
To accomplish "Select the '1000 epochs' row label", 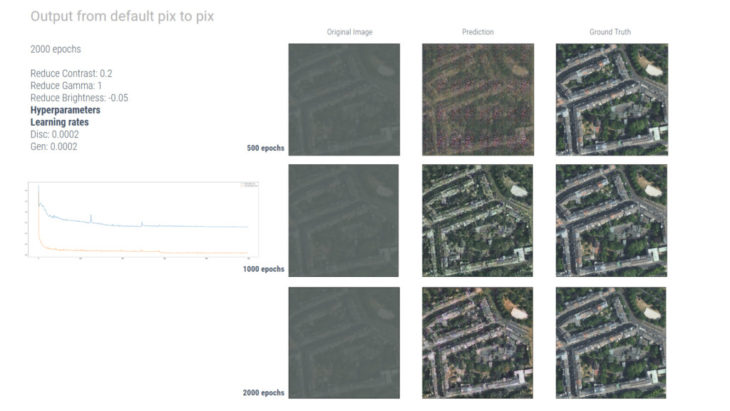I will pyautogui.click(x=264, y=270).
